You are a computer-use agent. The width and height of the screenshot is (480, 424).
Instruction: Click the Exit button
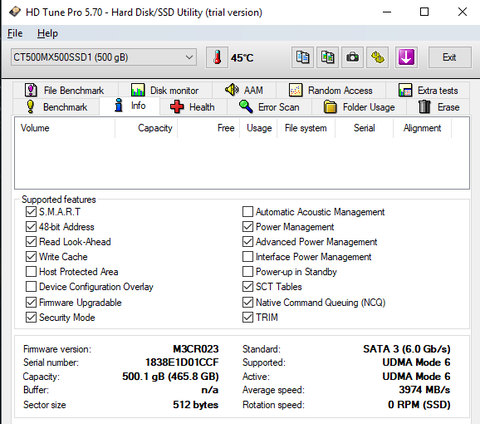[449, 57]
